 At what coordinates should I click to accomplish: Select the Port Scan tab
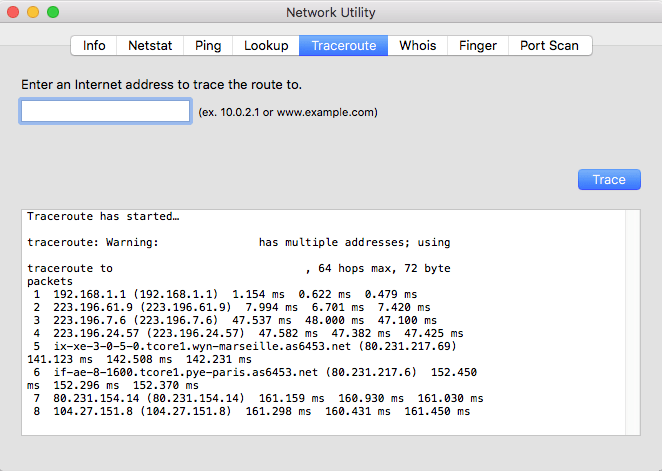(x=550, y=46)
